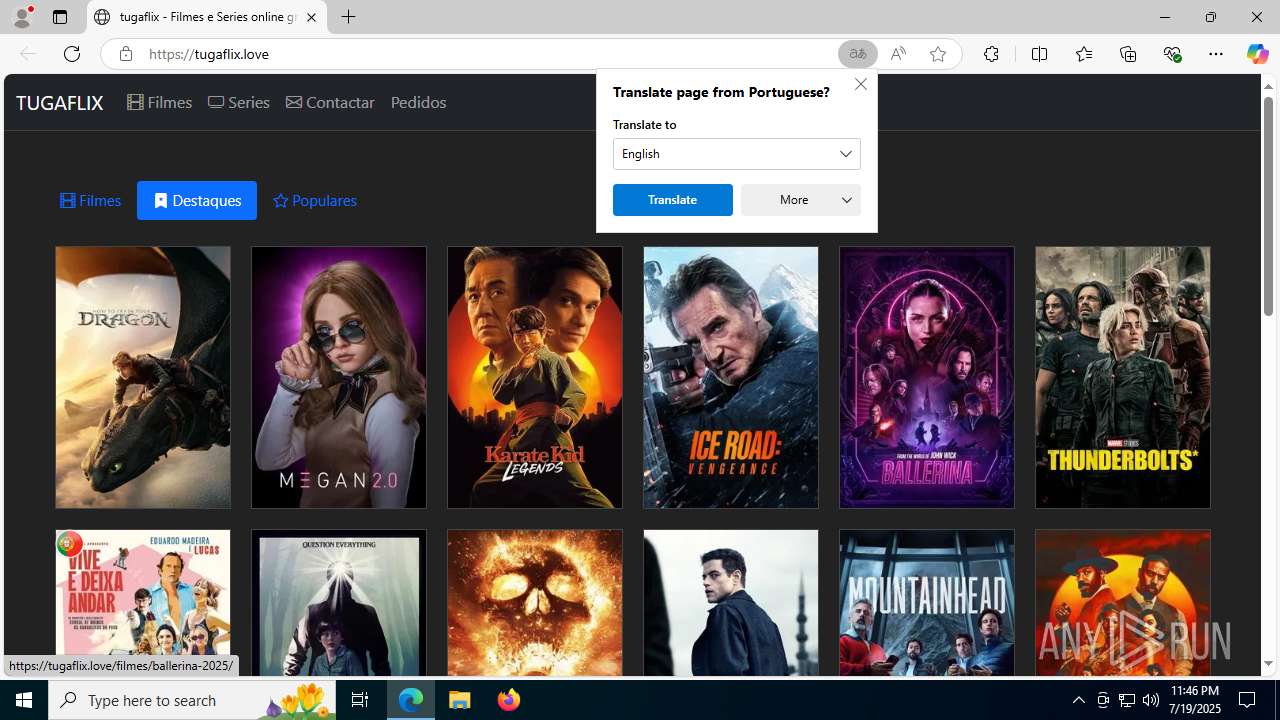Open the Karate Kid Legends poster
1280x720 pixels.
click(x=535, y=378)
